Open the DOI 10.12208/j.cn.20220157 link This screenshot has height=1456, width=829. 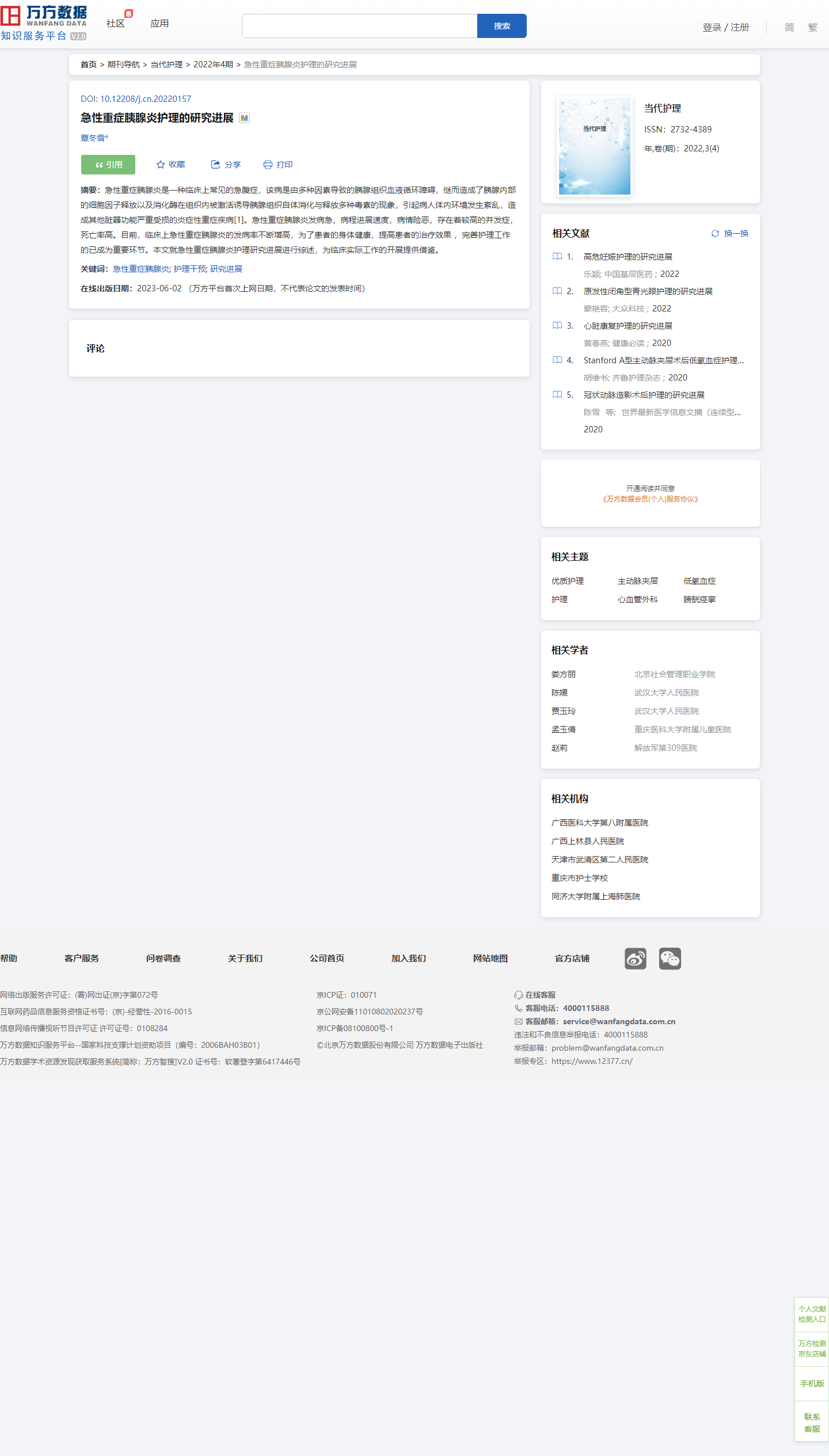tap(145, 99)
